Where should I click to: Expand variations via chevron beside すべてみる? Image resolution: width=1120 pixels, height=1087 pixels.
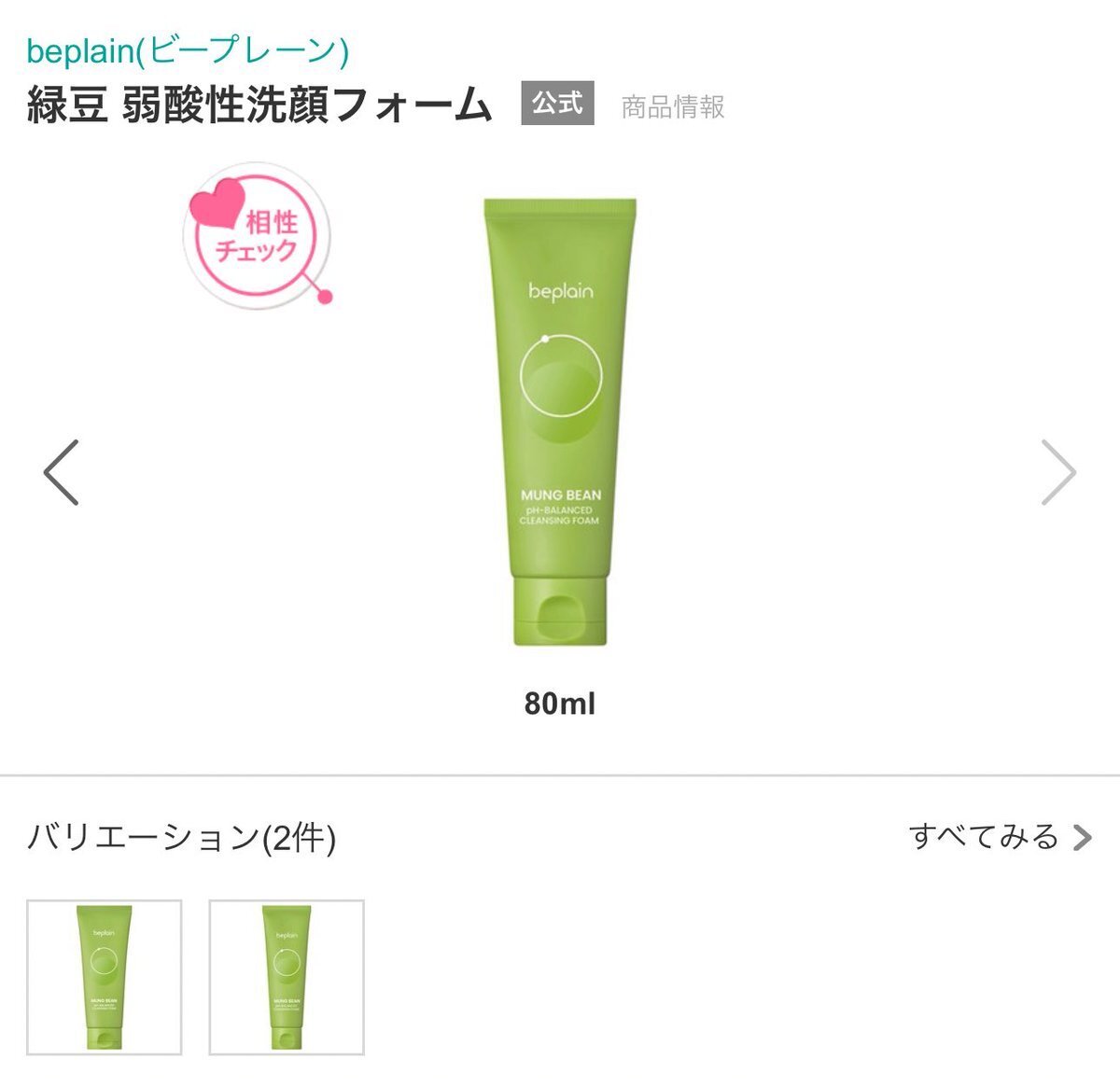1082,837
